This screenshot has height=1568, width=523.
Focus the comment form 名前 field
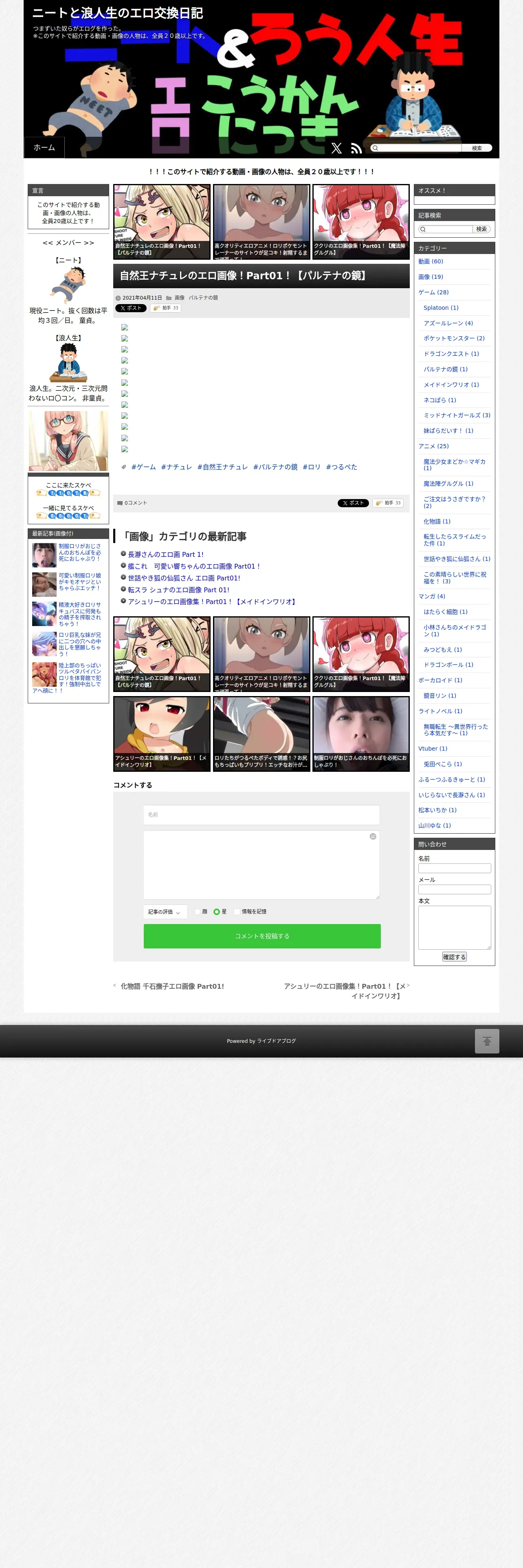(x=261, y=815)
